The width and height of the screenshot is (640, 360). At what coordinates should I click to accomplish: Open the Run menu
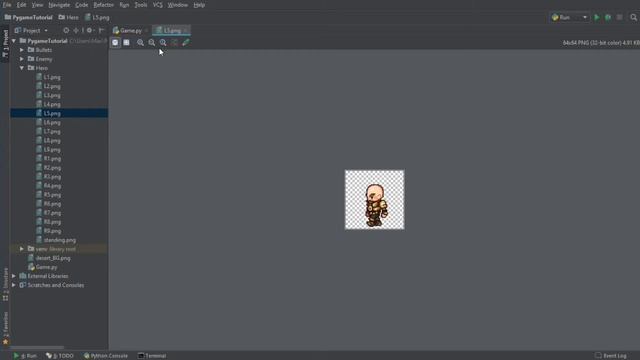[124, 5]
